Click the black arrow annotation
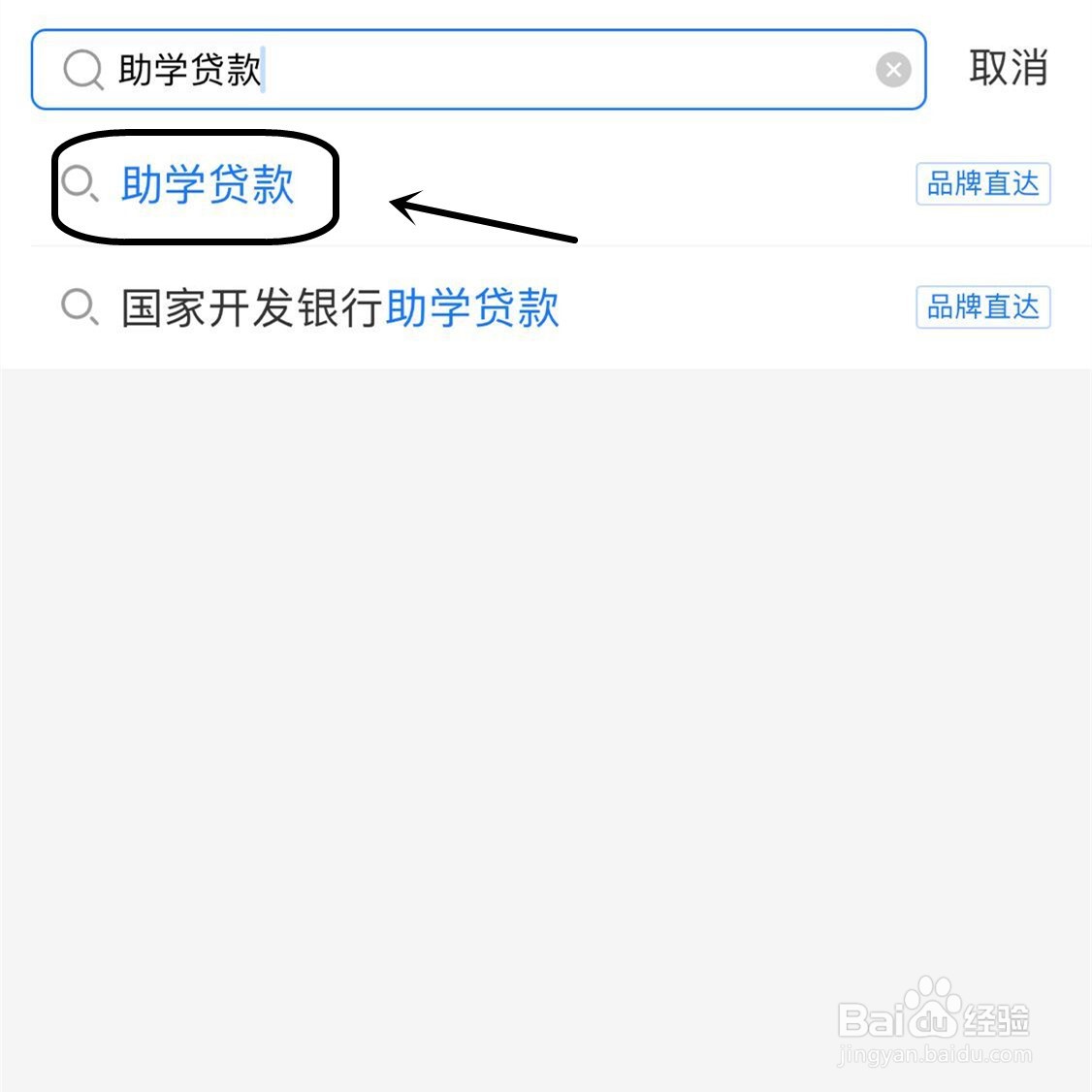The height and width of the screenshot is (1092, 1092). pyautogui.click(x=483, y=216)
